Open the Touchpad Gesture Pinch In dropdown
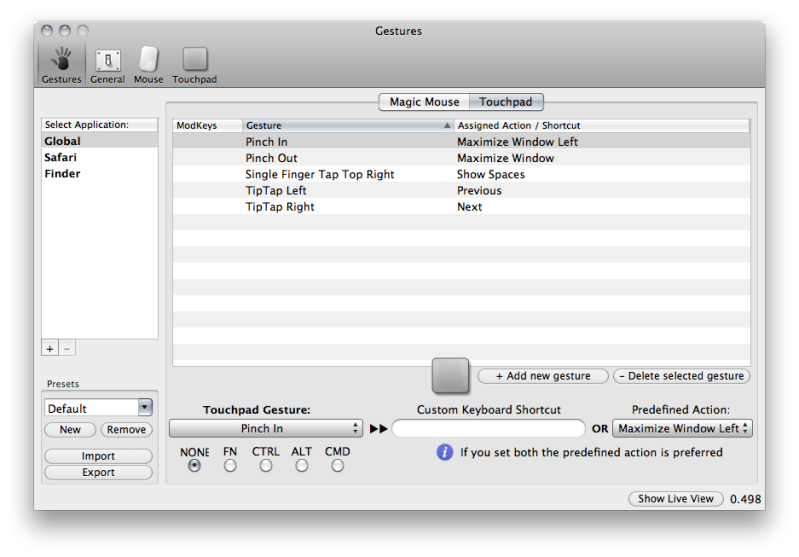This screenshot has height=557, width=799. tap(266, 429)
